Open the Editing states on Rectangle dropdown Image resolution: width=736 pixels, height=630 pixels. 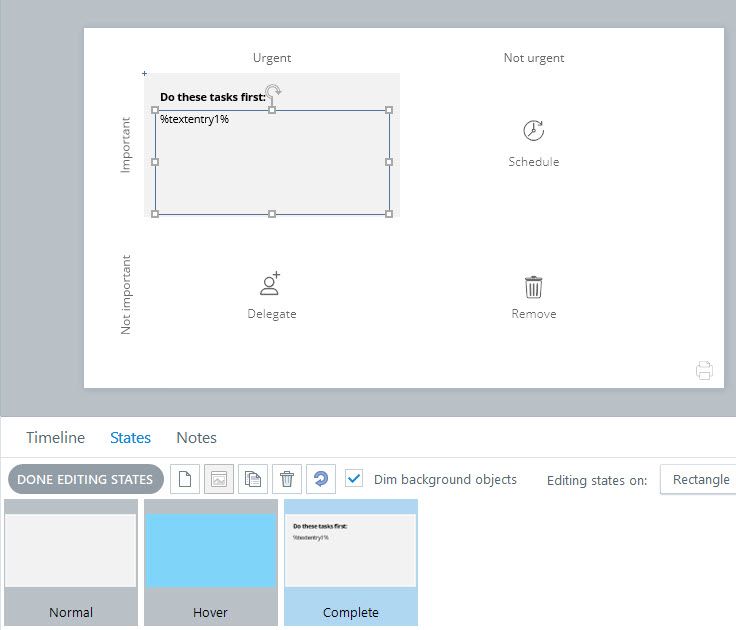pyautogui.click(x=700, y=479)
